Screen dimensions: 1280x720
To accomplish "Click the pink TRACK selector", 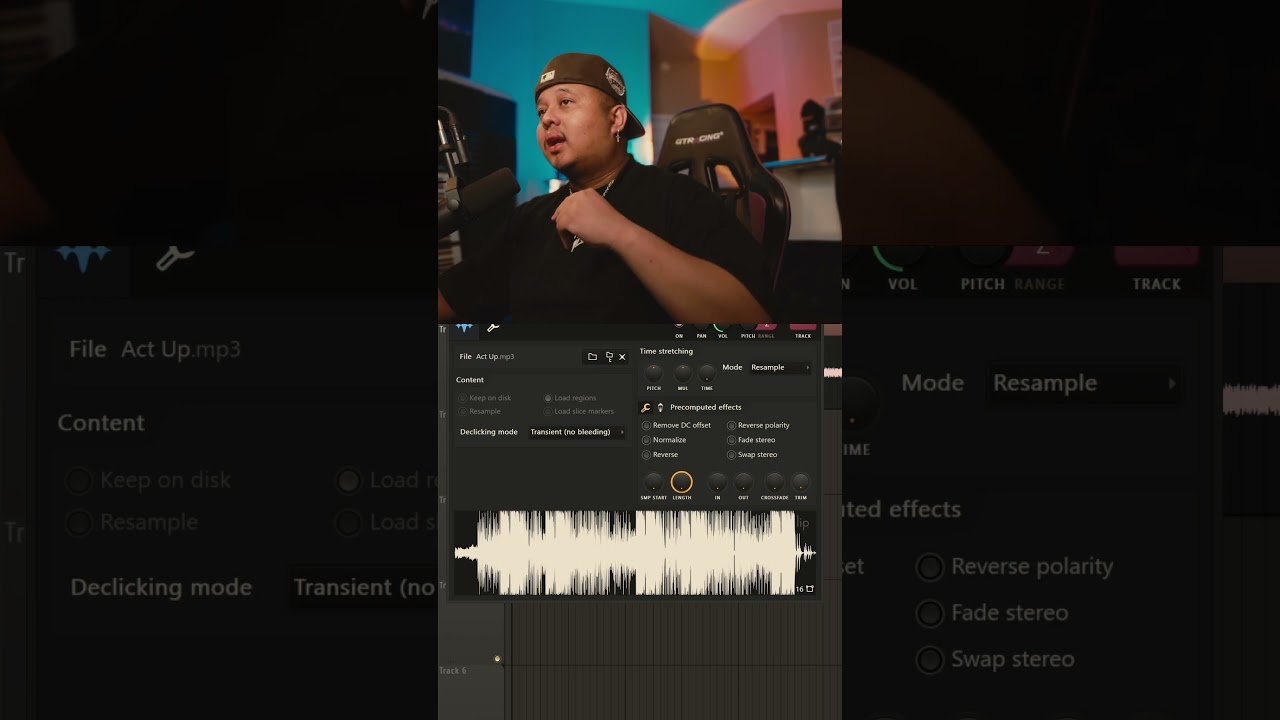I will pos(803,327).
